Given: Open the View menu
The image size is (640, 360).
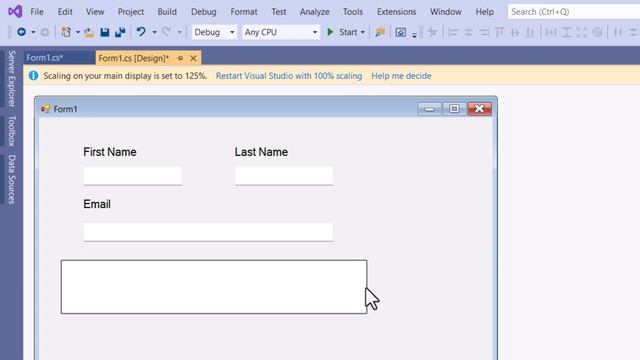Looking at the screenshot, I should 95,12.
